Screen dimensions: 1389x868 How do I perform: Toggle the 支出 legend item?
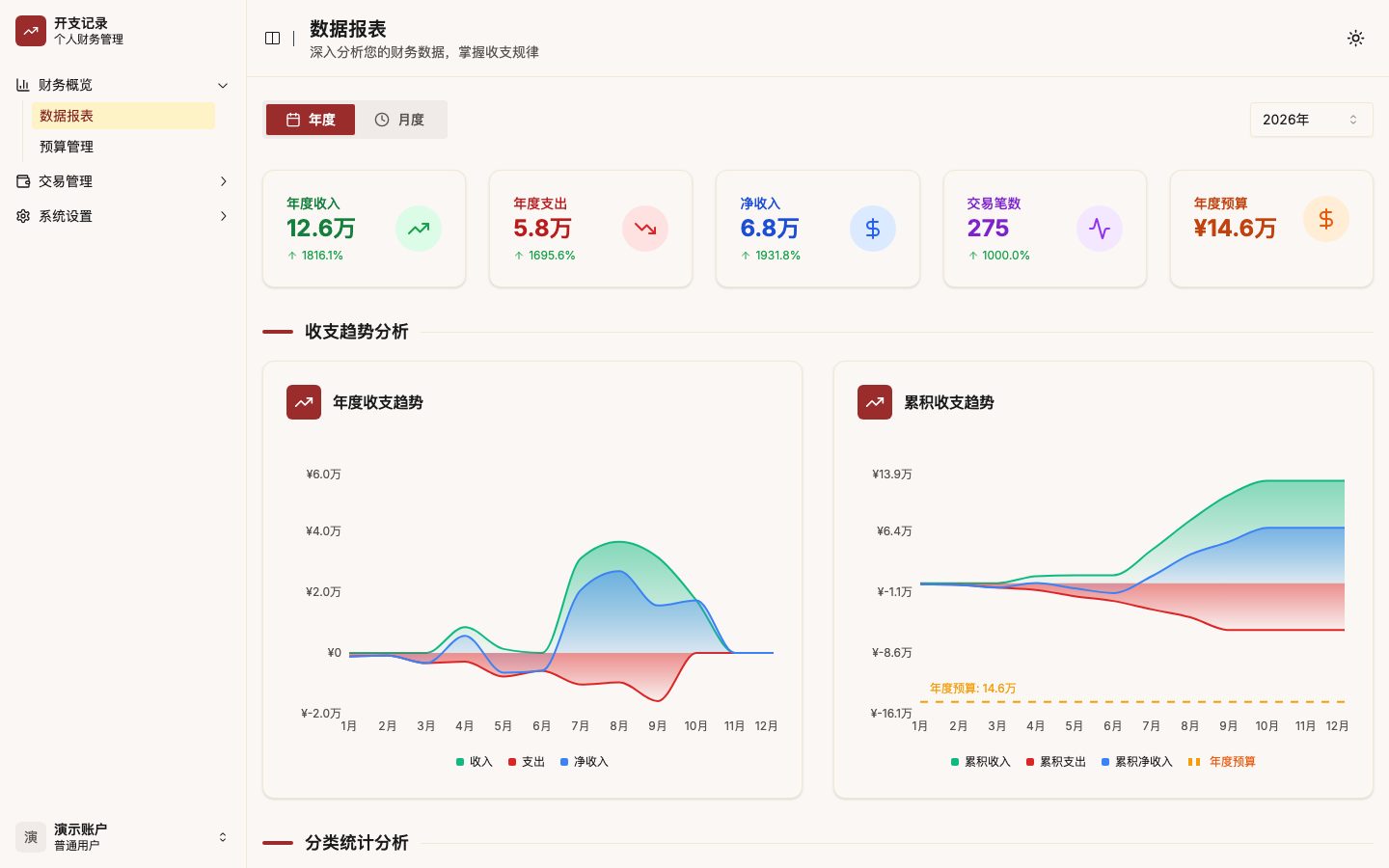click(x=527, y=762)
